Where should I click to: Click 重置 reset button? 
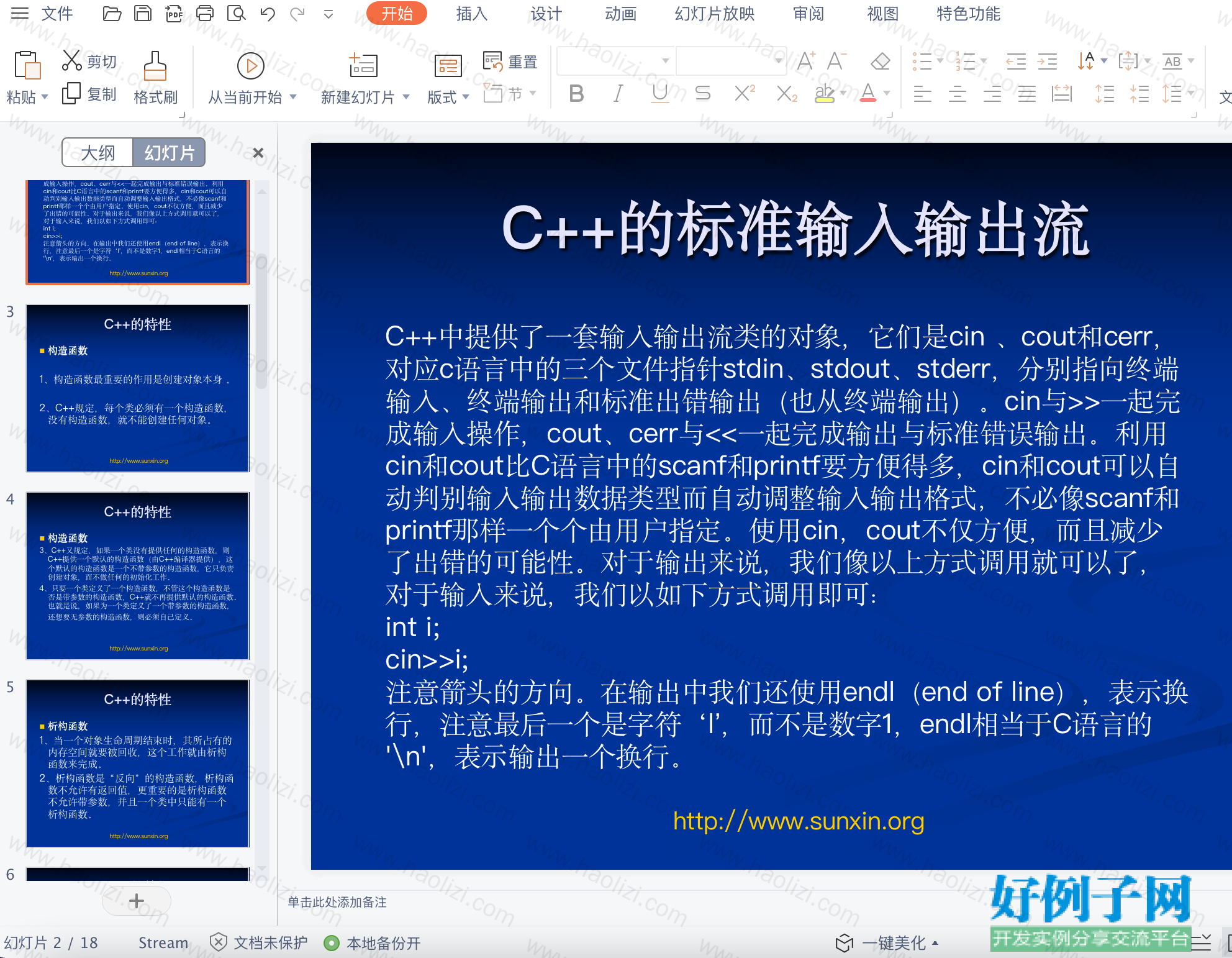coord(510,62)
